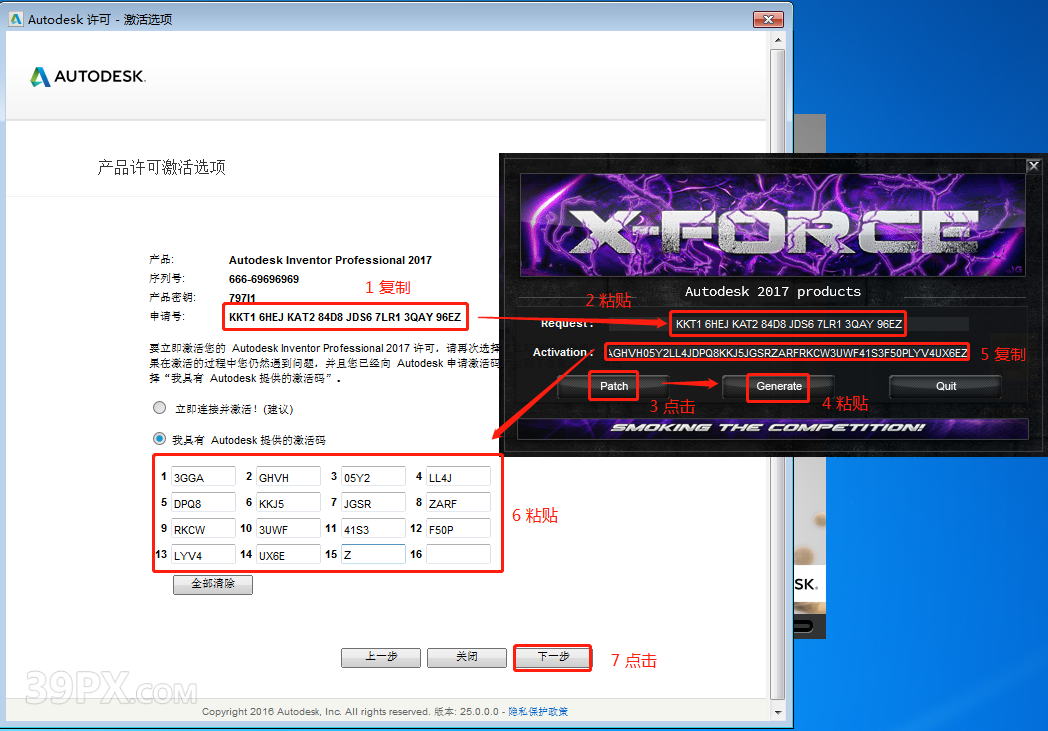Click activation code field 13 containing LYV4
This screenshot has width=1048, height=731.
pyautogui.click(x=203, y=555)
